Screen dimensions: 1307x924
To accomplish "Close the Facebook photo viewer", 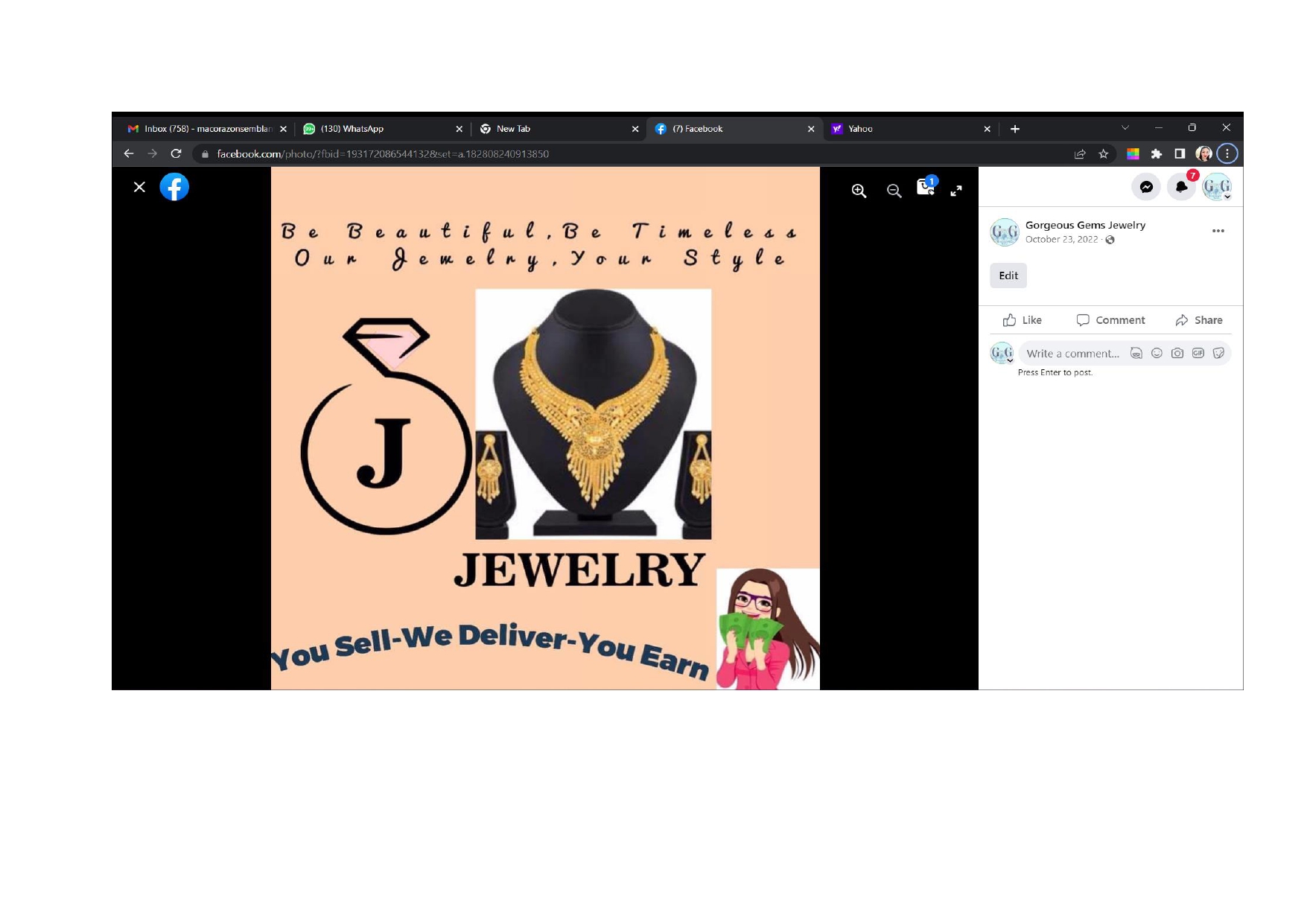I will click(139, 187).
